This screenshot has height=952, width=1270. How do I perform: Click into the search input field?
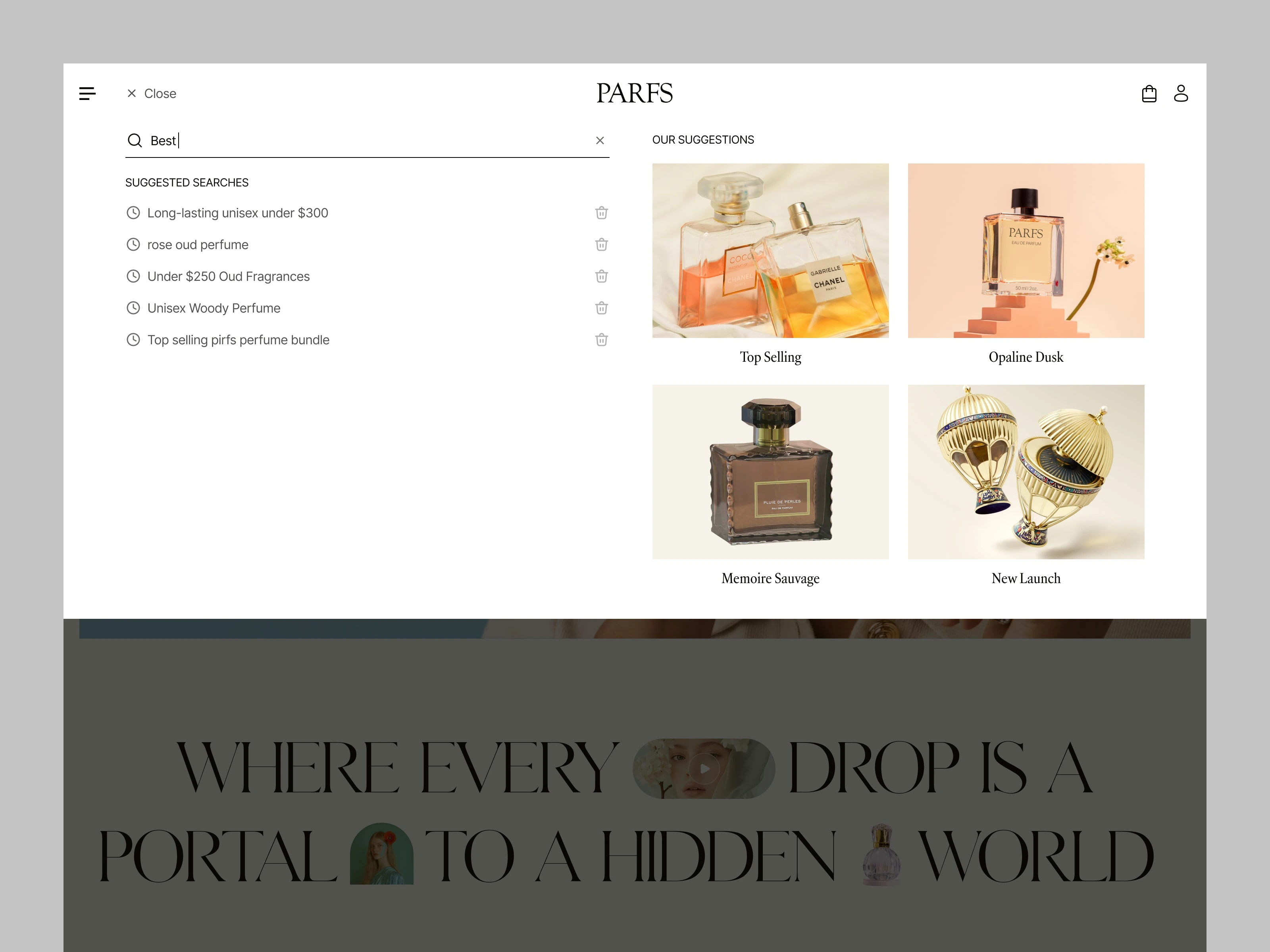(368, 140)
